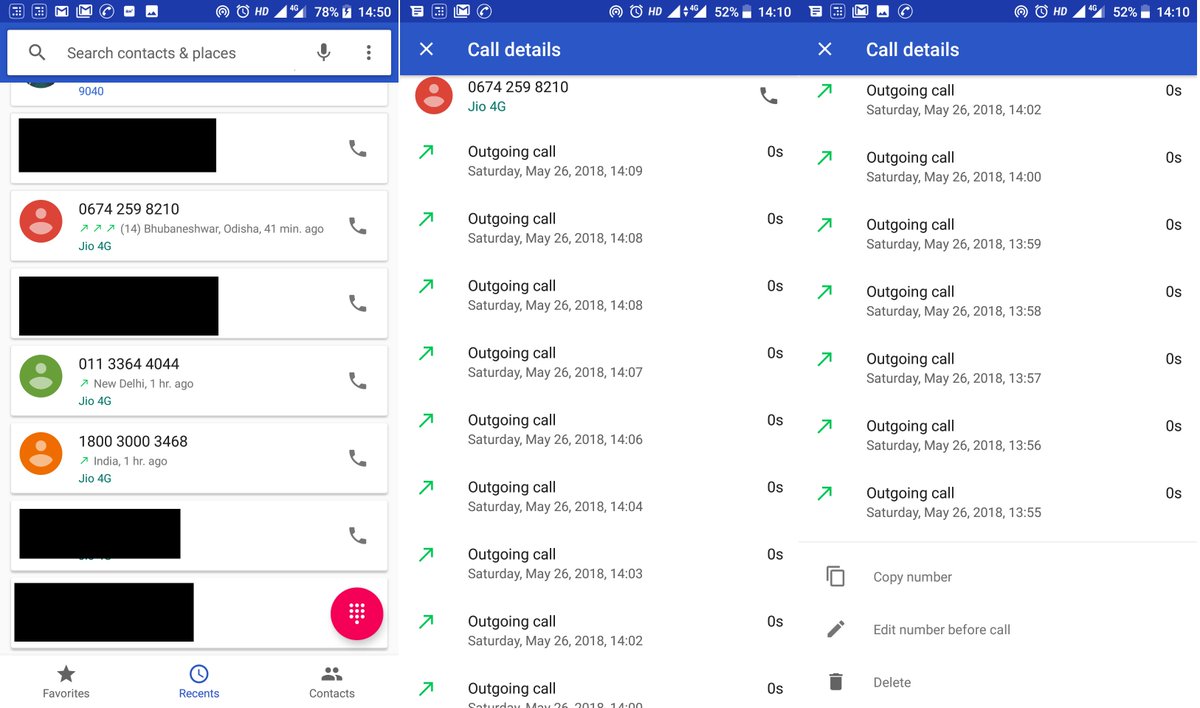Select the outgoing call at 13:59
Image resolution: width=1200 pixels, height=708 pixels.
point(998,234)
